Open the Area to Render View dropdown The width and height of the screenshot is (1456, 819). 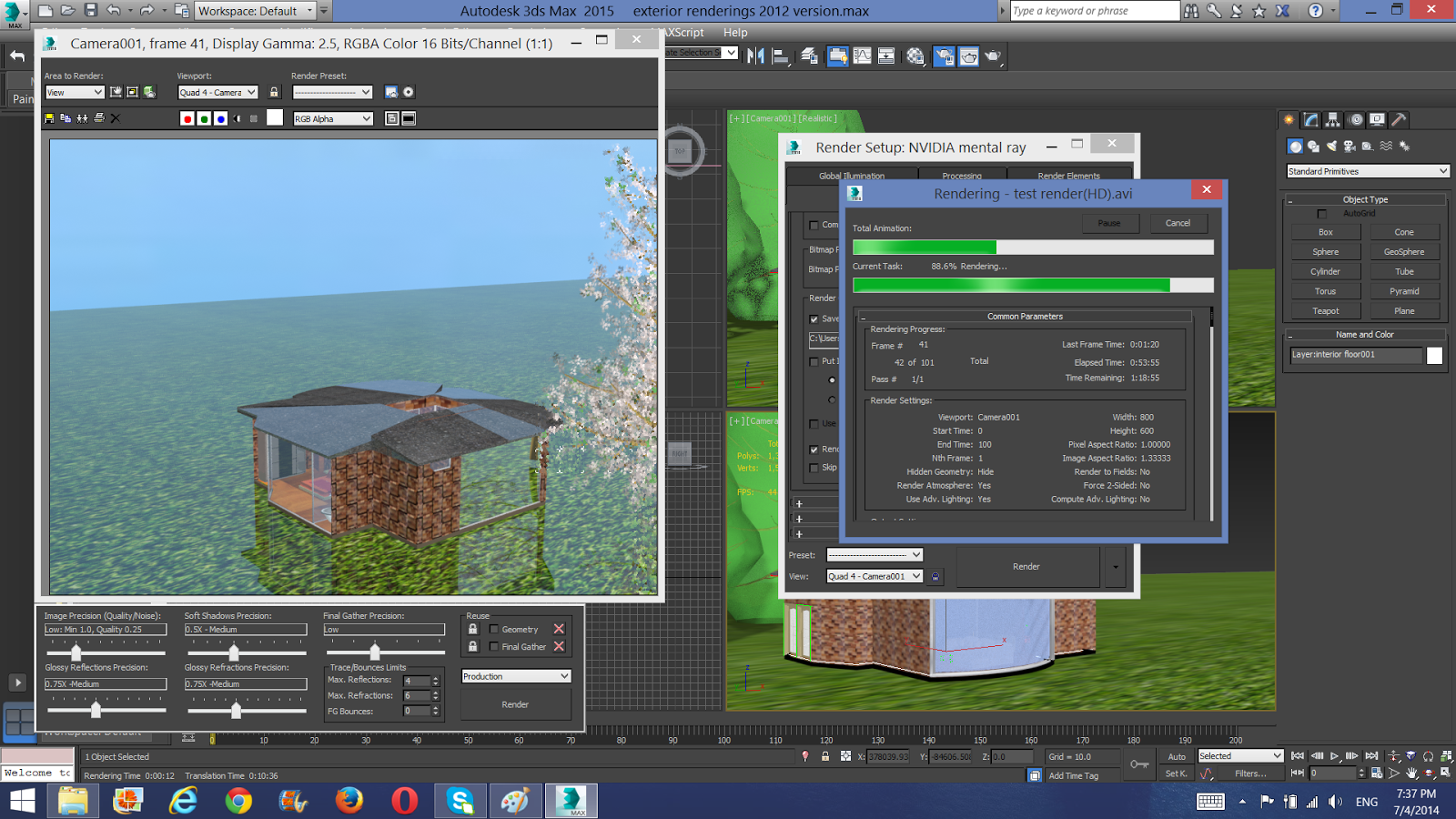[75, 92]
